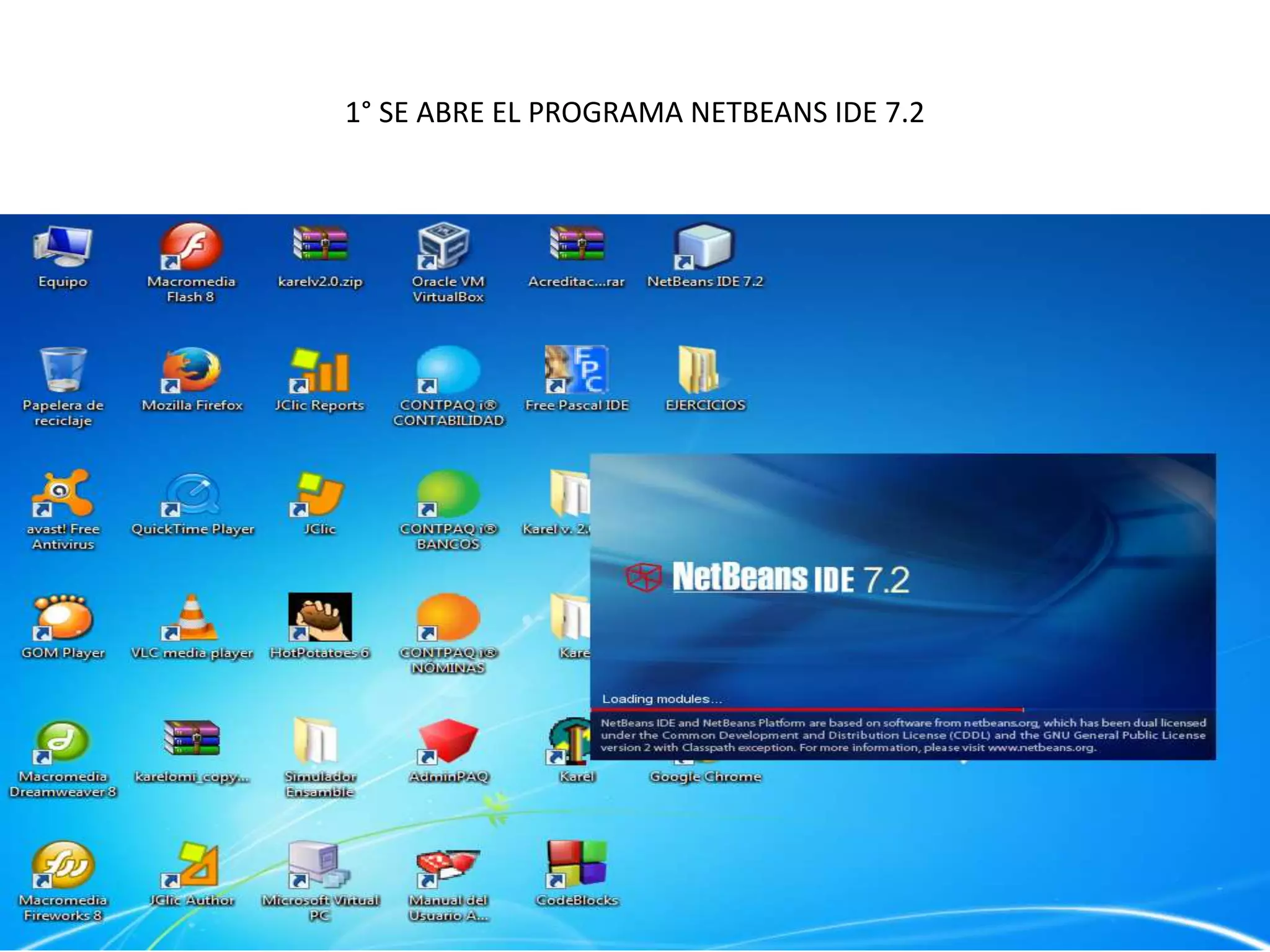
Task: Click the Macromedia Flash 8 icon
Action: click(x=191, y=248)
